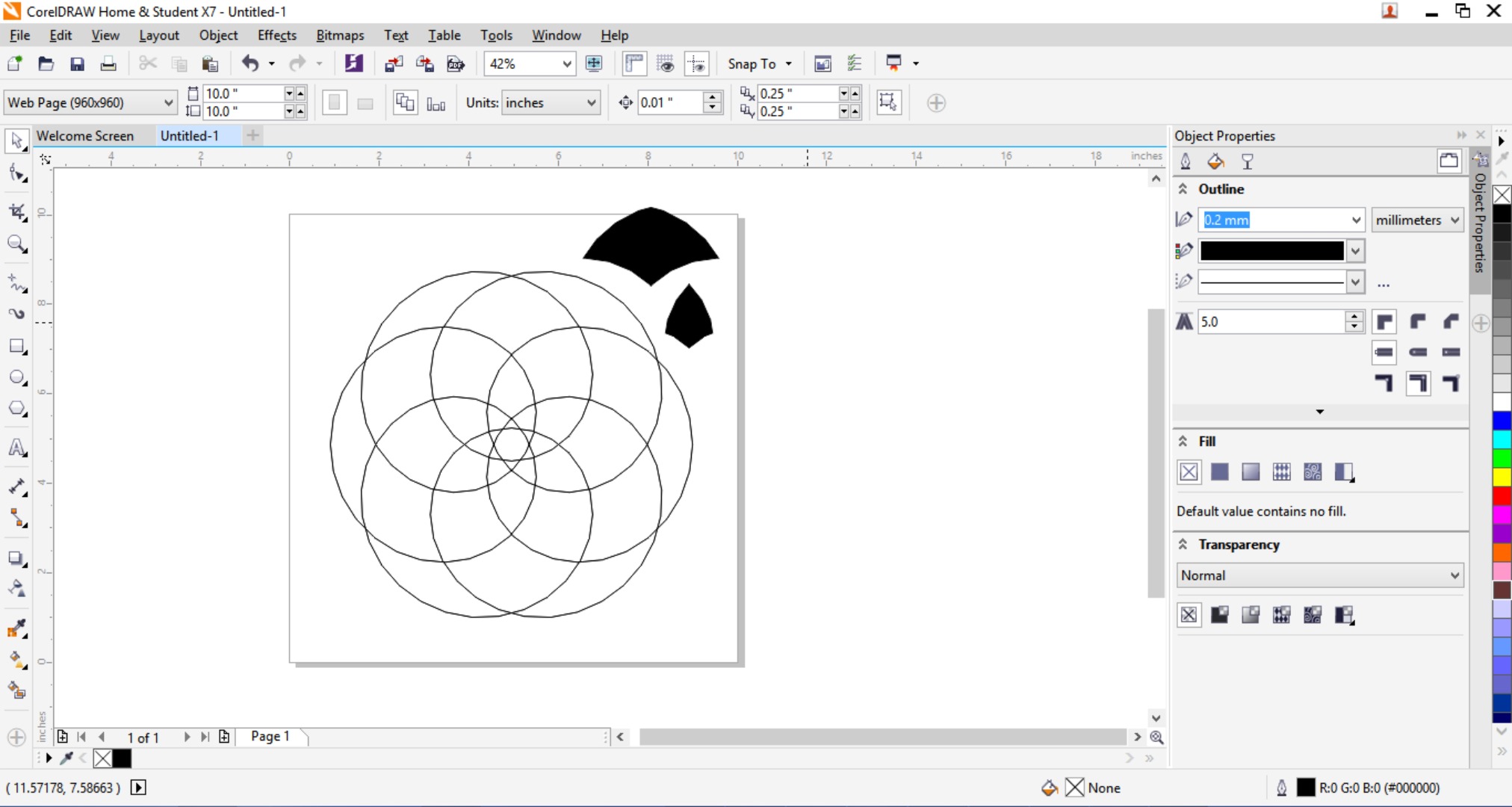Toggle grid visibility on the toolbar
This screenshot has width=1512, height=807.
point(666,64)
